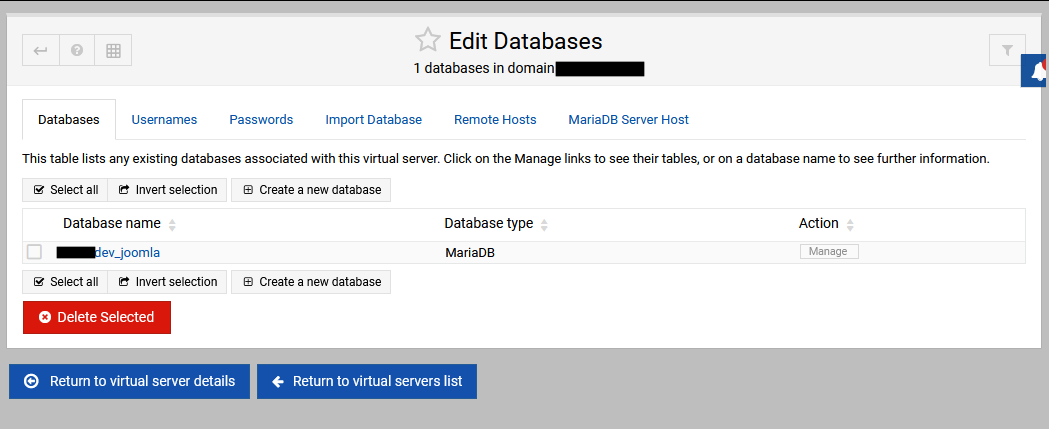Return to virtual server details
1049x429 pixels.
pyautogui.click(x=129, y=381)
